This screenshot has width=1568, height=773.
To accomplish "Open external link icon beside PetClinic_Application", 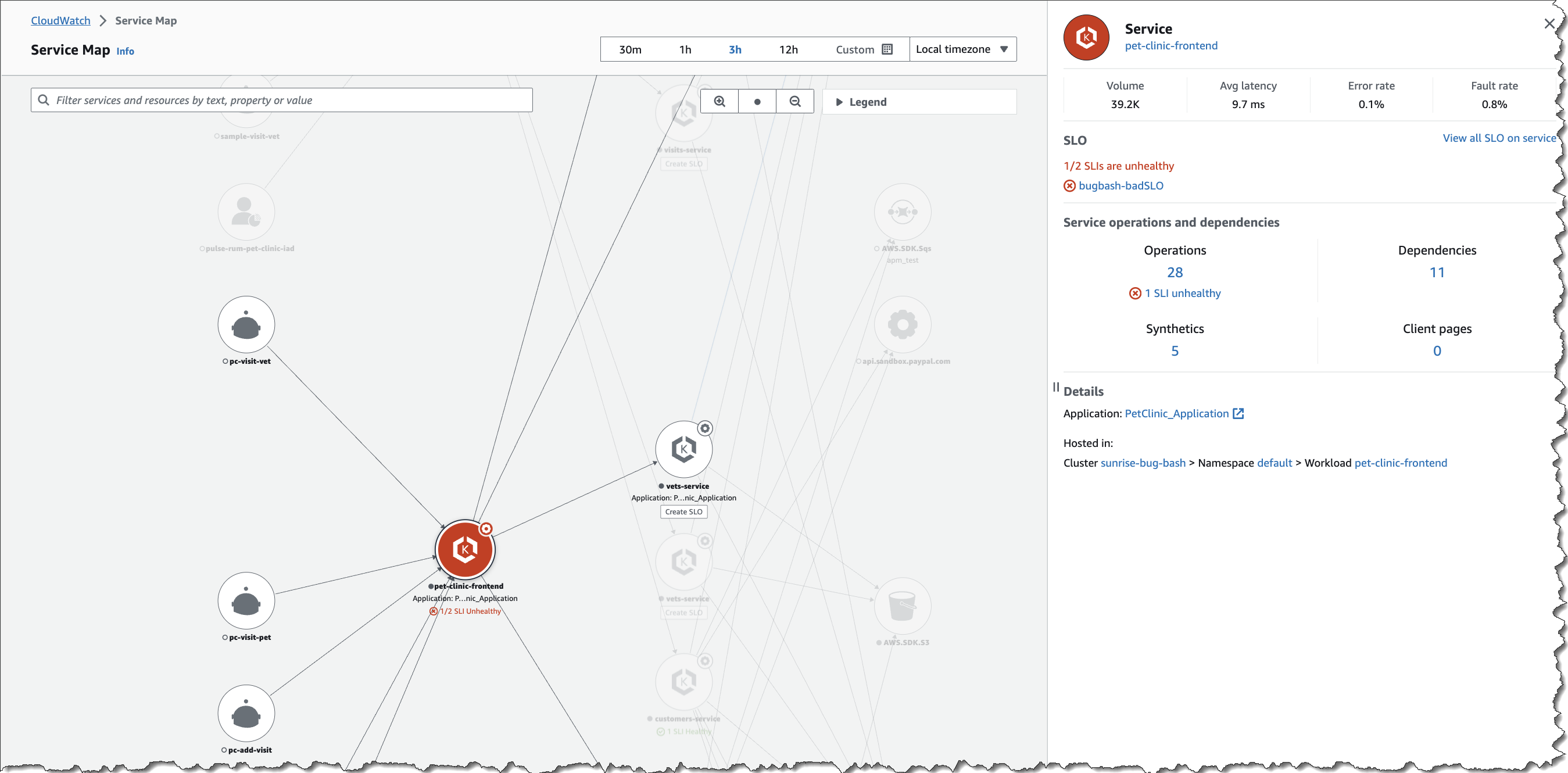I will [1238, 414].
